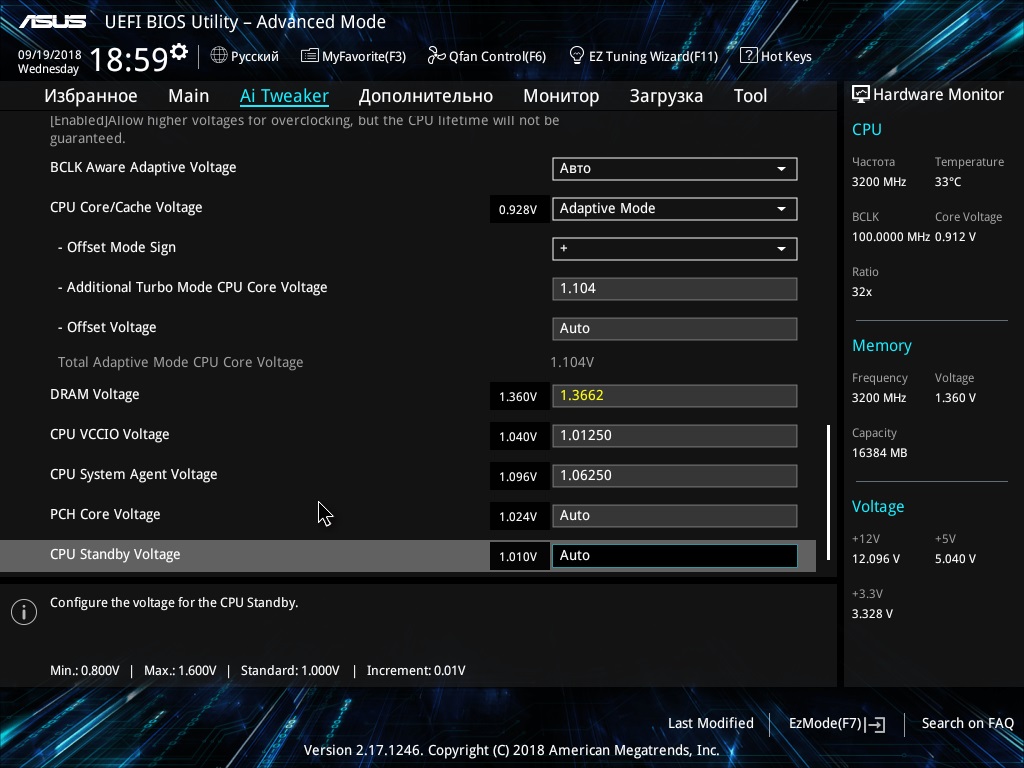Open BCLK Aware Adaptive Voltage dropdown
The width and height of the screenshot is (1024, 768).
[675, 168]
